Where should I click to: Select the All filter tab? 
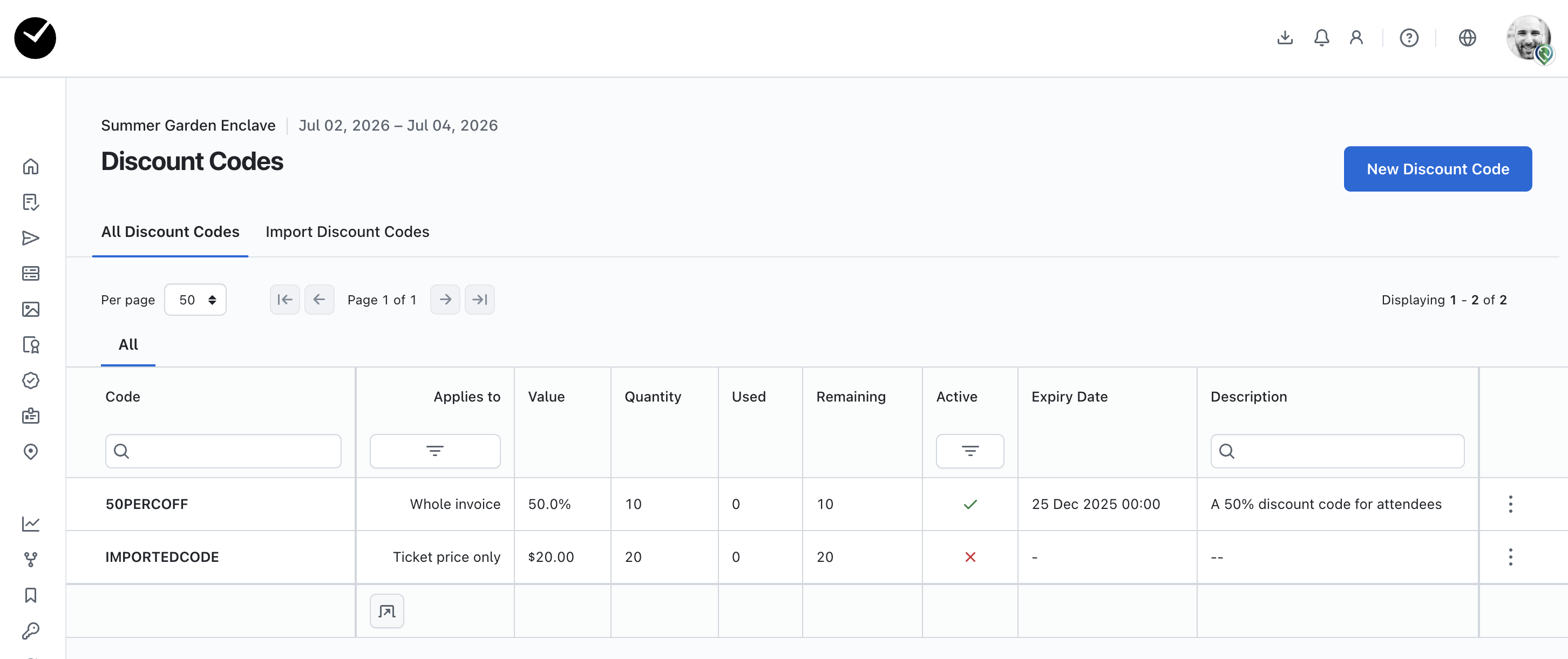[x=128, y=344]
